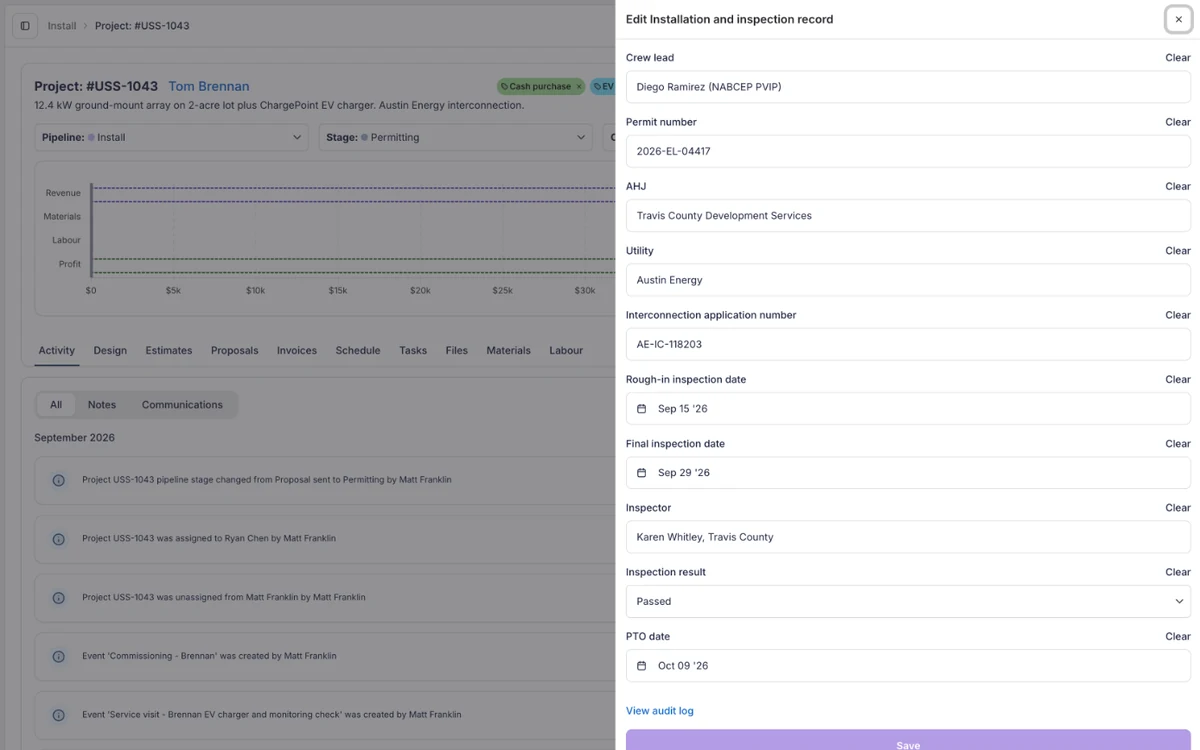
Task: Clear the Permit number field
Action: 1177,122
